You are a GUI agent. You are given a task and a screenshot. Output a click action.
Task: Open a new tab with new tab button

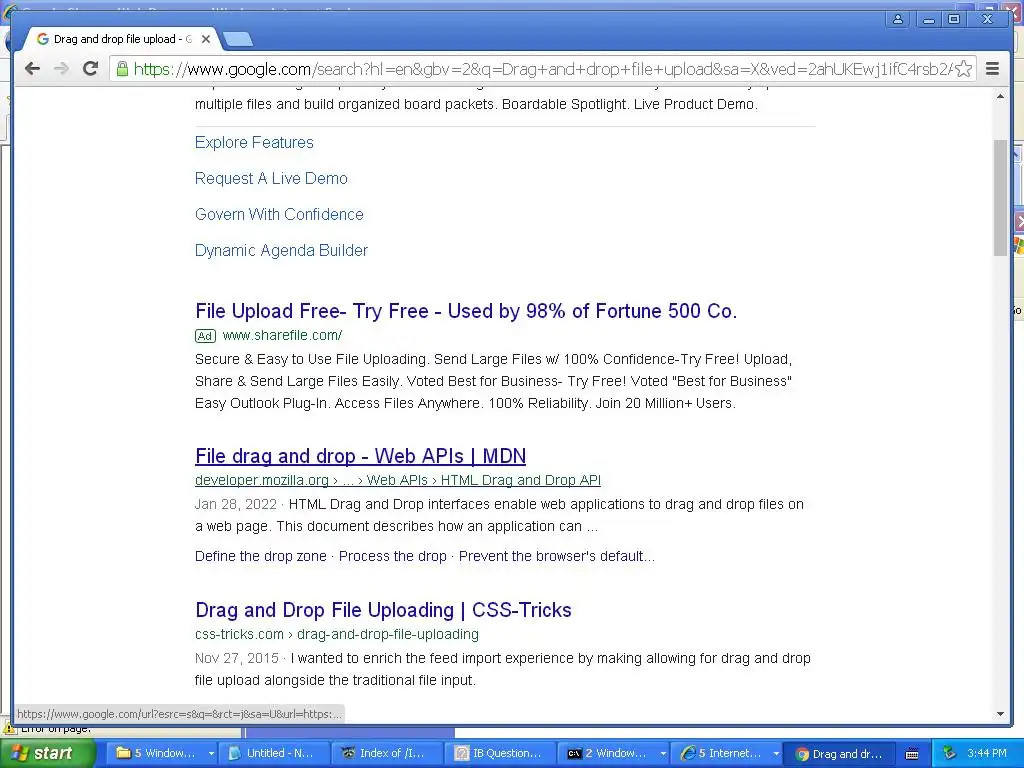(238, 39)
